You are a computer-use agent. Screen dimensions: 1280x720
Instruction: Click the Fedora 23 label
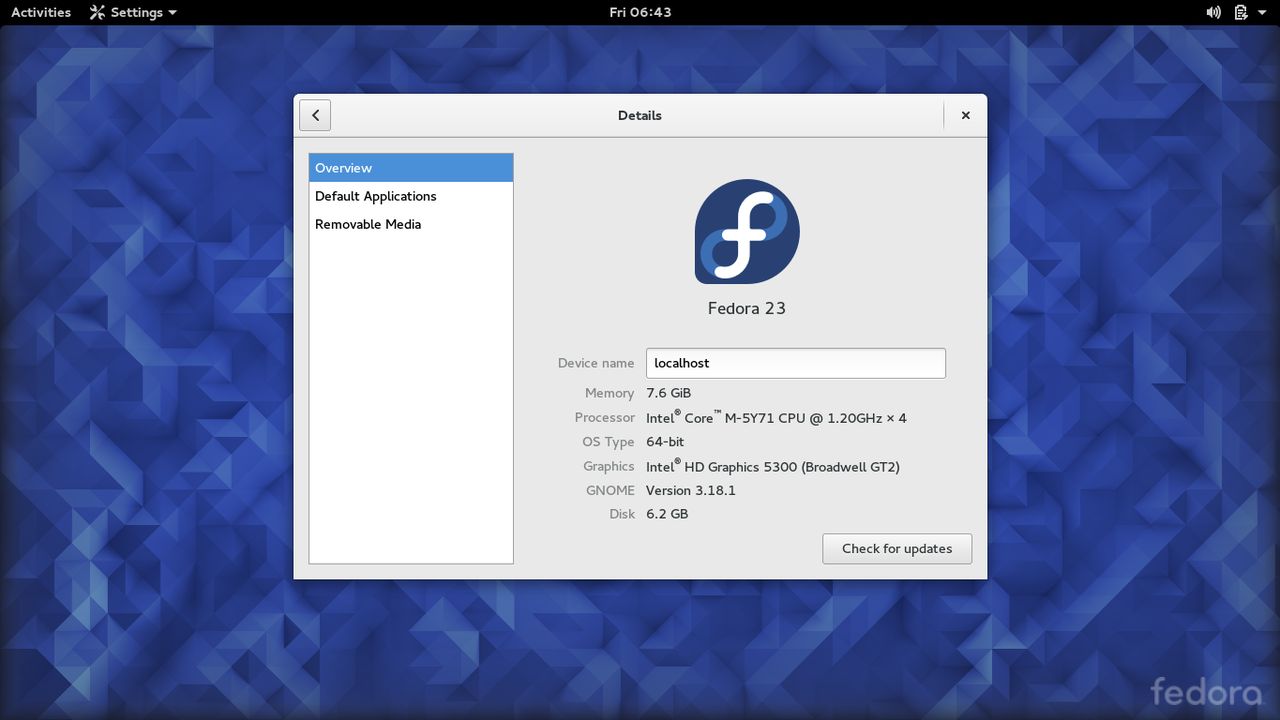coord(747,308)
